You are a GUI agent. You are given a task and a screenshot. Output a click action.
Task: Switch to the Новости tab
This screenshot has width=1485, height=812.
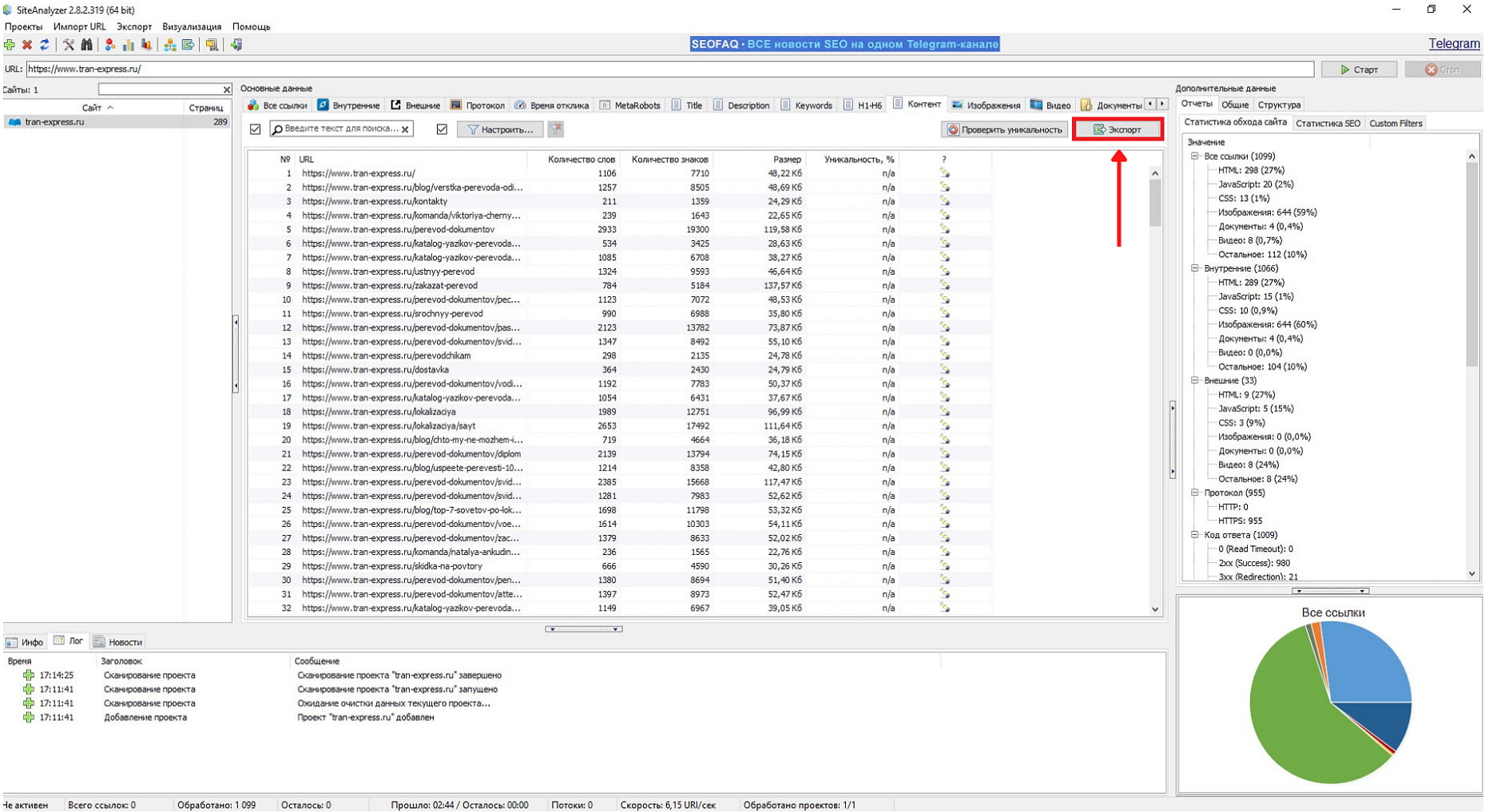pyautogui.click(x=118, y=642)
